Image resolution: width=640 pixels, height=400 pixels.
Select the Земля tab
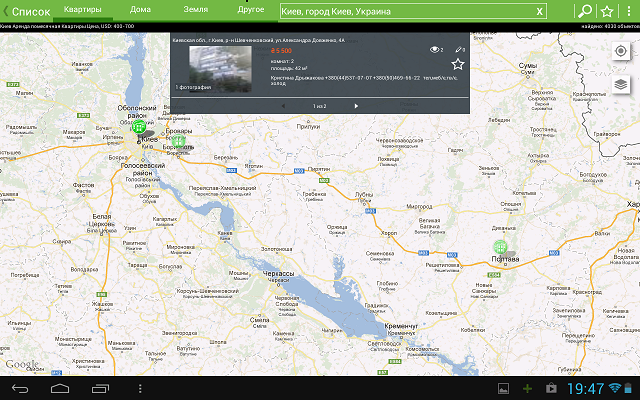[196, 10]
